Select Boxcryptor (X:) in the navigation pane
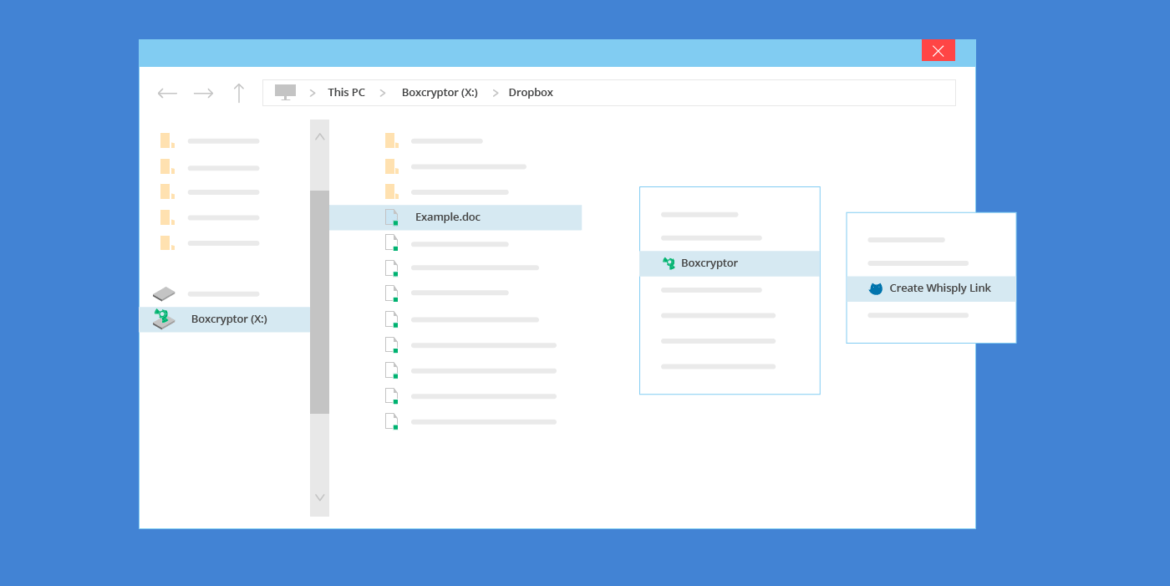1170x586 pixels. coord(225,320)
